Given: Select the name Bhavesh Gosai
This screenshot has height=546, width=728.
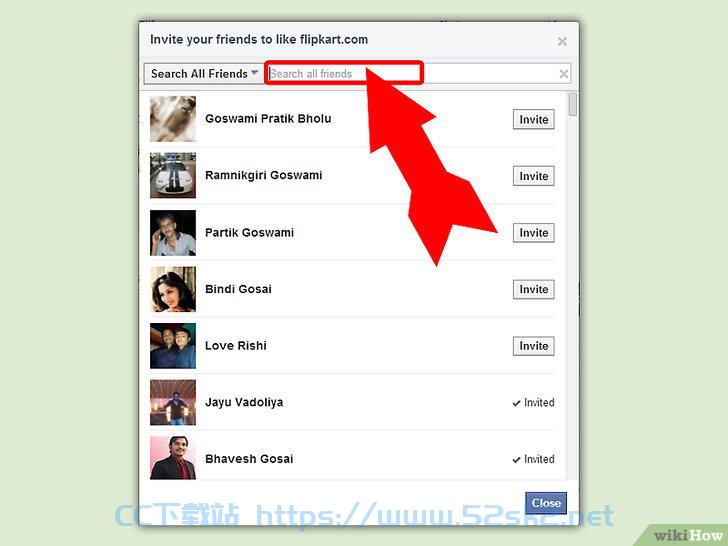Looking at the screenshot, I should tap(249, 459).
